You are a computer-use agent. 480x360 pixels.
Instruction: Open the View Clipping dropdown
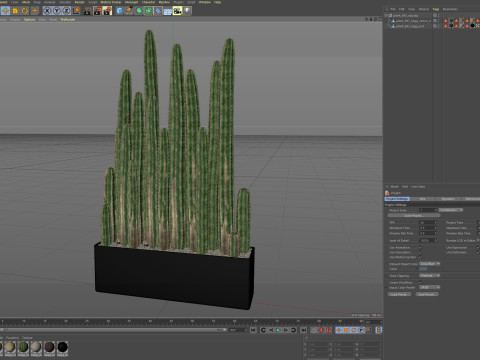click(429, 276)
